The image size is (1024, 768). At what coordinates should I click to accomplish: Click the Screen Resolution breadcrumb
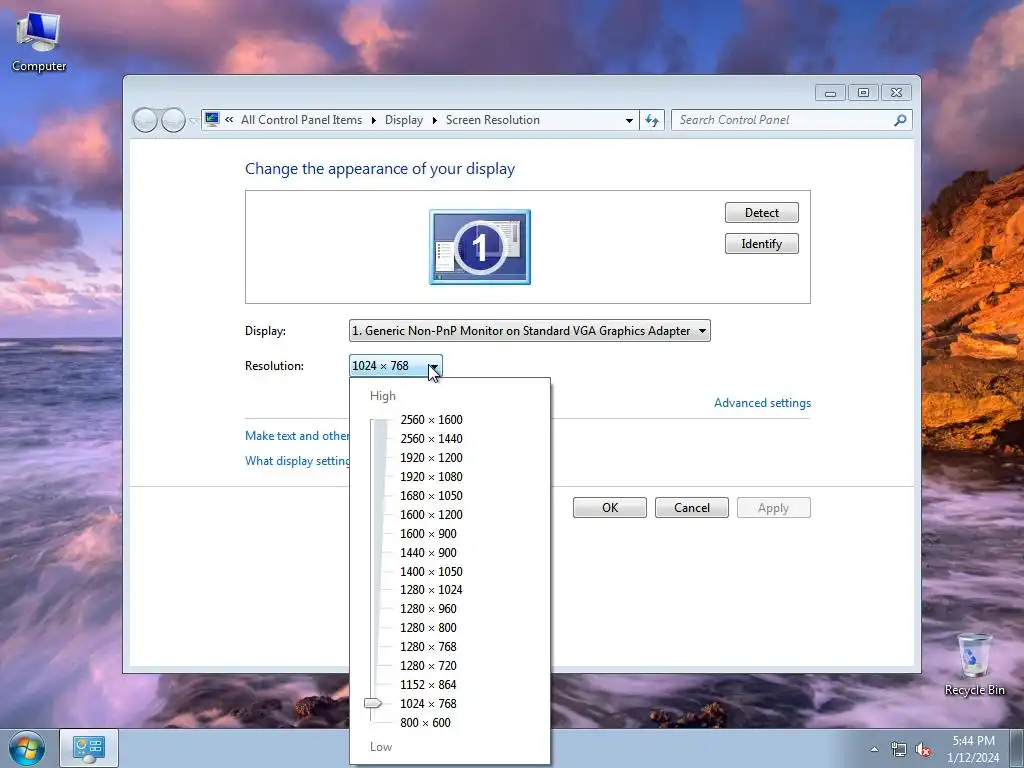pyautogui.click(x=492, y=120)
